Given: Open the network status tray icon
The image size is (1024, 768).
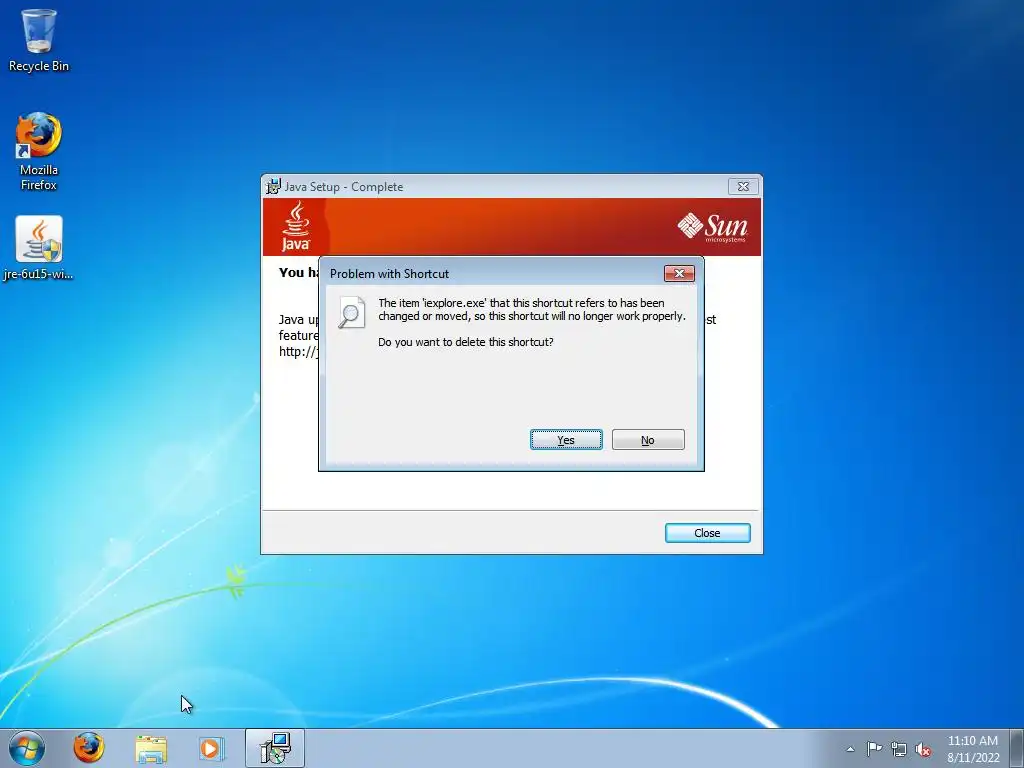Looking at the screenshot, I should (899, 749).
